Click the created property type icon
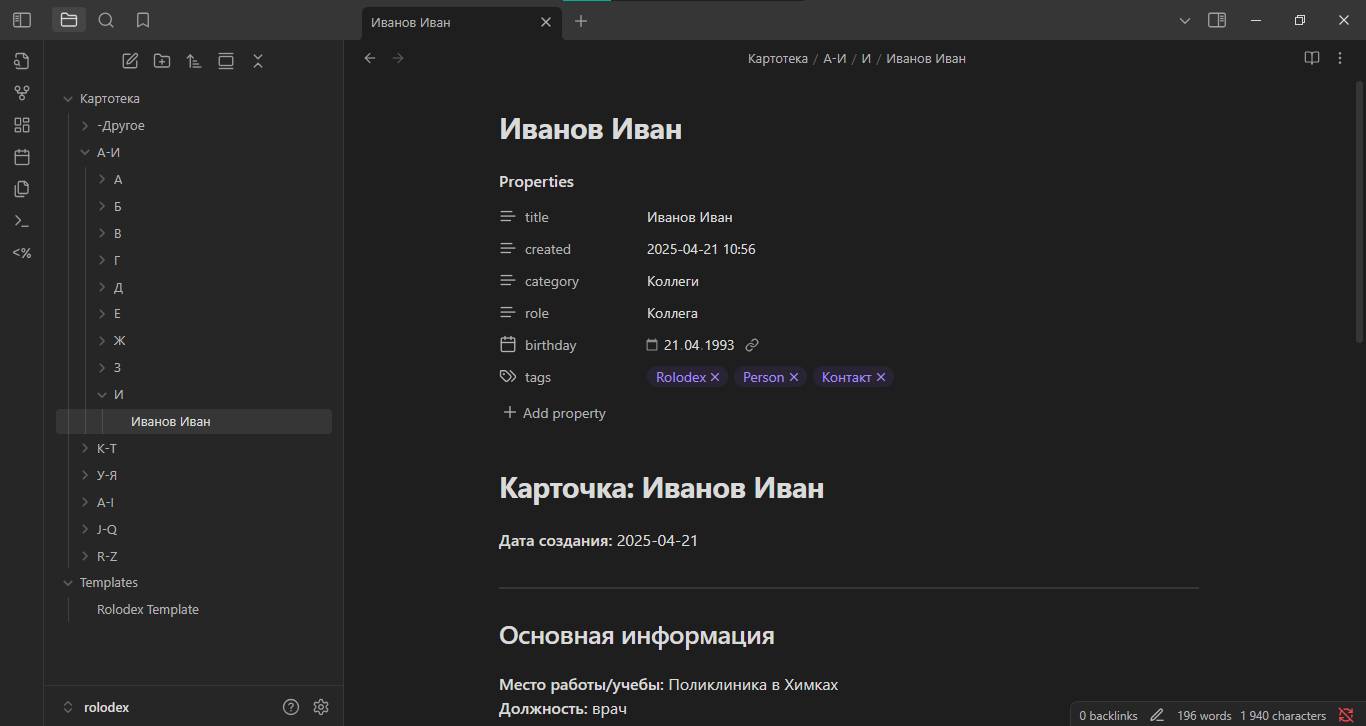 point(508,249)
